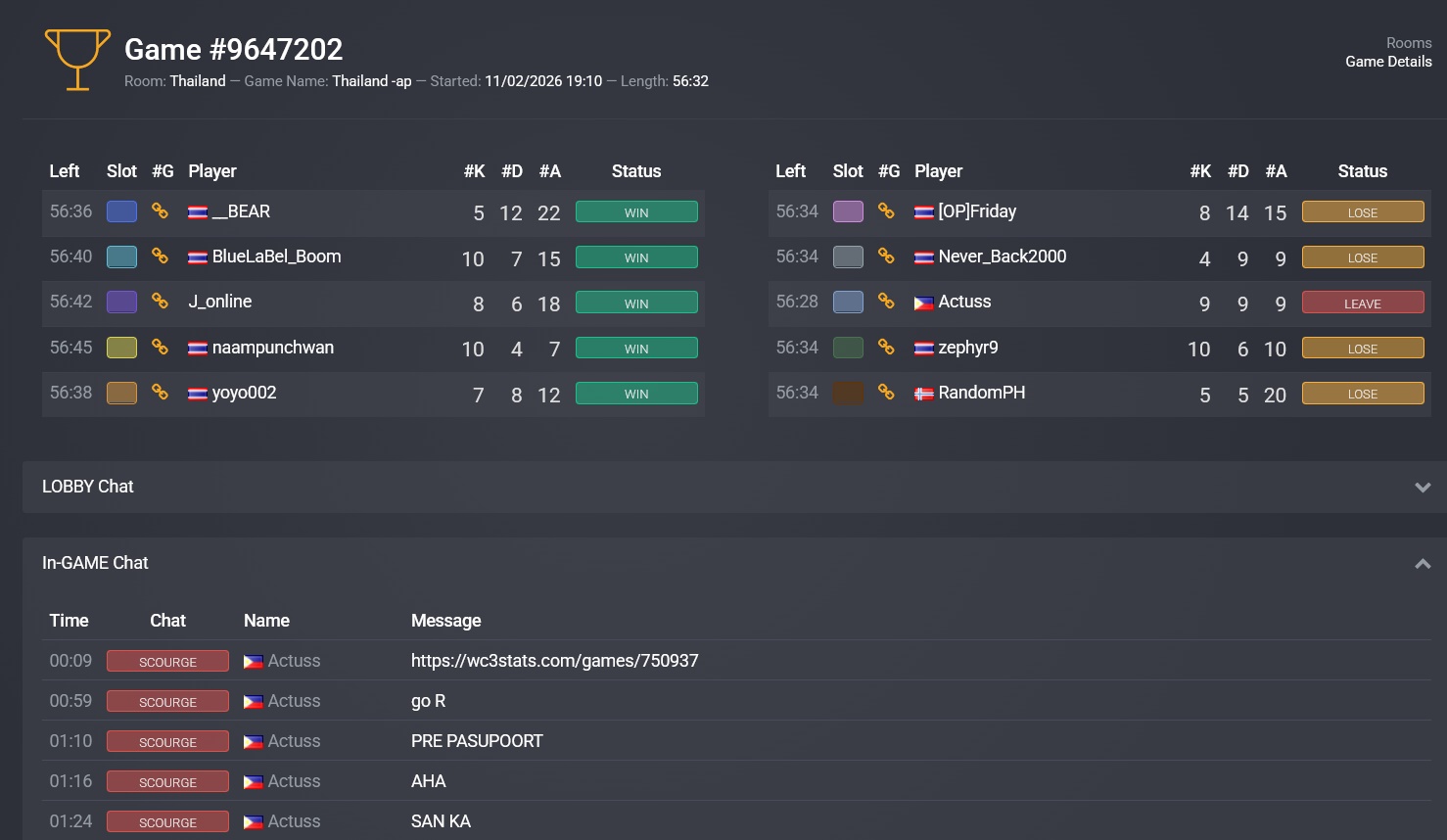Click the link icon beside zephyr9
Viewport: 1447px width, 840px height.
886,348
